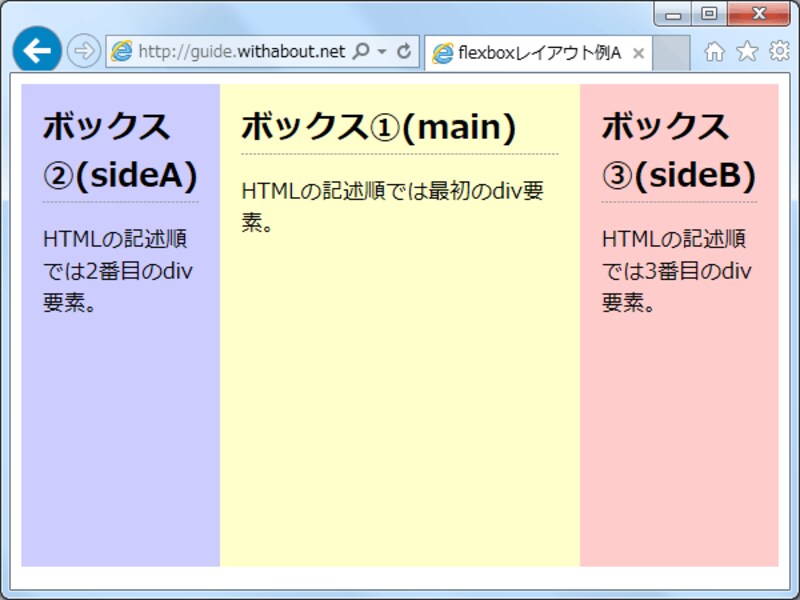The image size is (800, 600).
Task: Minimize the browser window
Action: click(673, 14)
